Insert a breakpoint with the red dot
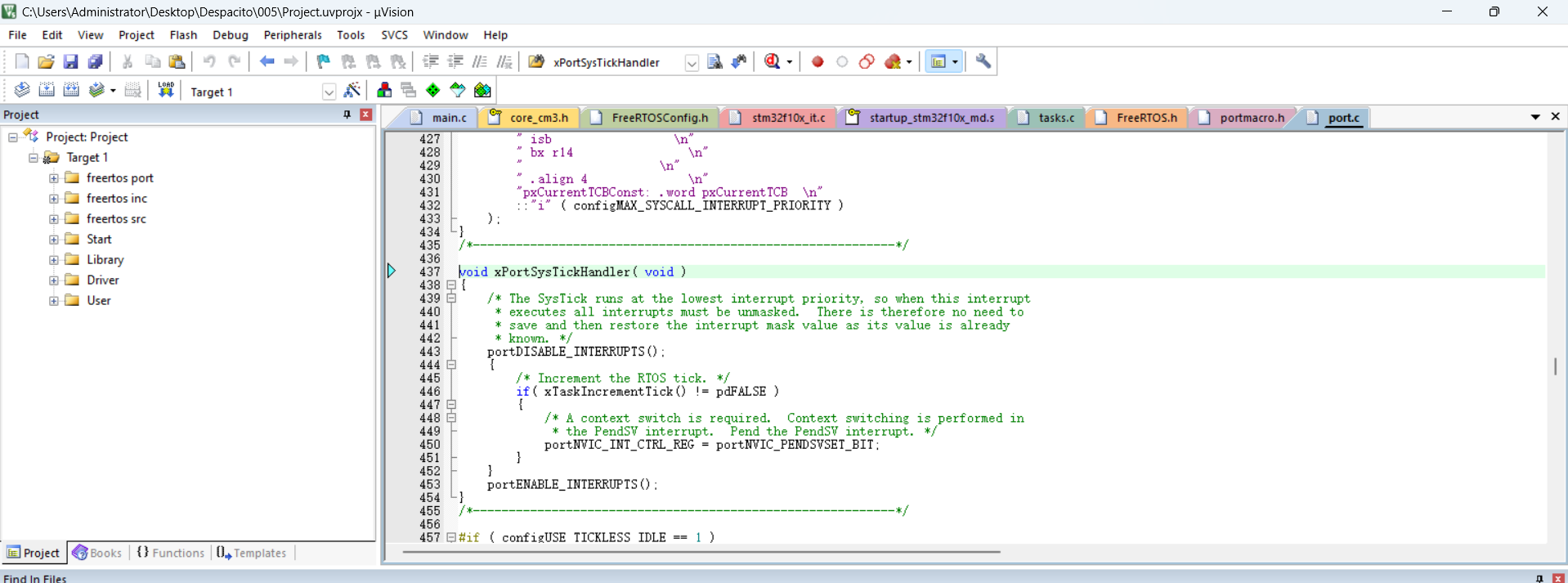1568x583 pixels. click(818, 61)
